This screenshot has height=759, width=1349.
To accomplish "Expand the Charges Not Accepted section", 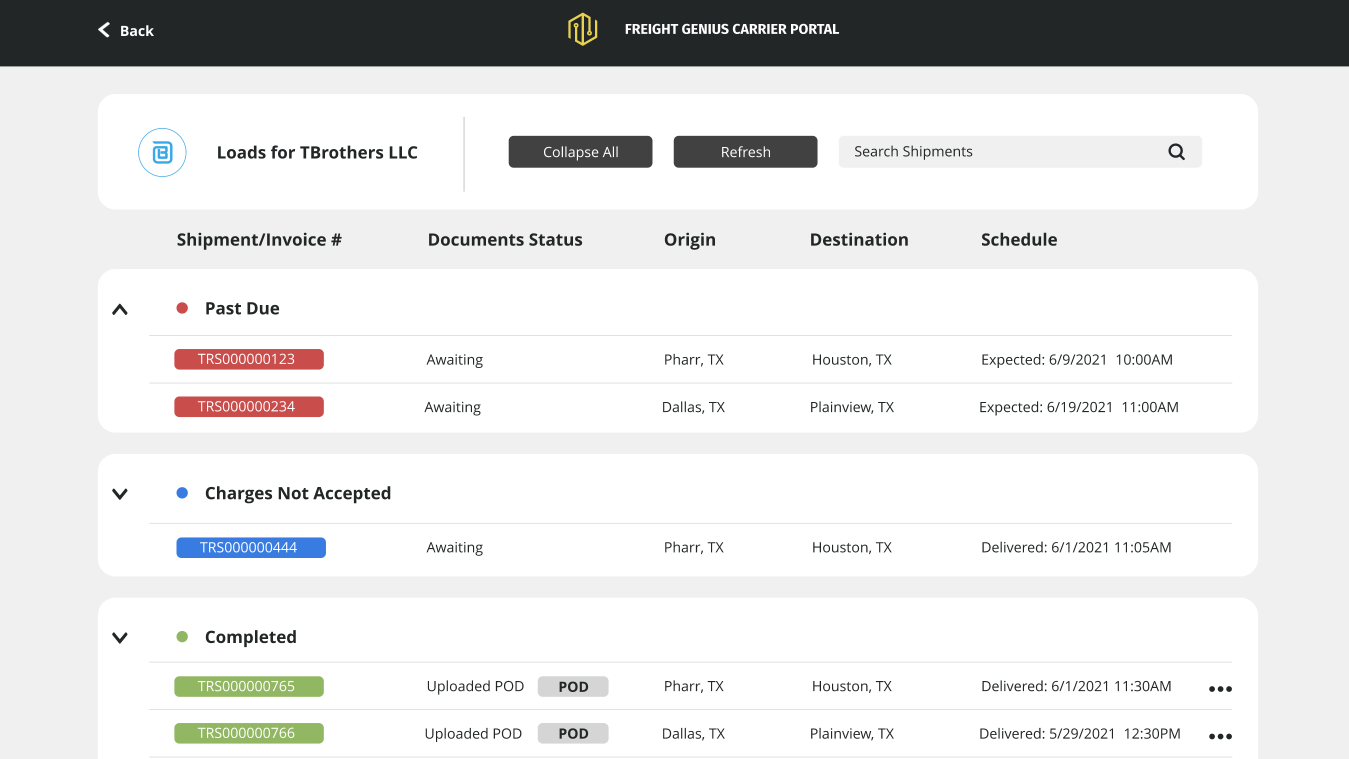I will click(x=119, y=493).
